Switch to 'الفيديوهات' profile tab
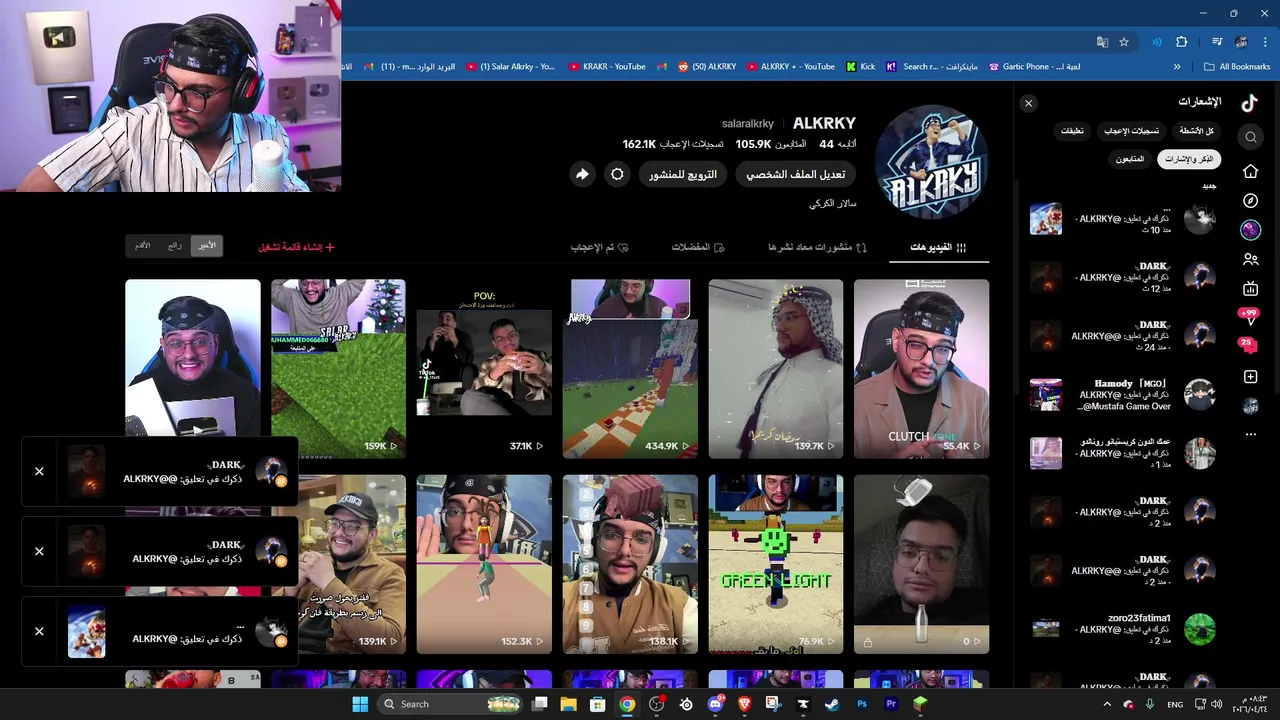1280x720 pixels. click(x=938, y=247)
